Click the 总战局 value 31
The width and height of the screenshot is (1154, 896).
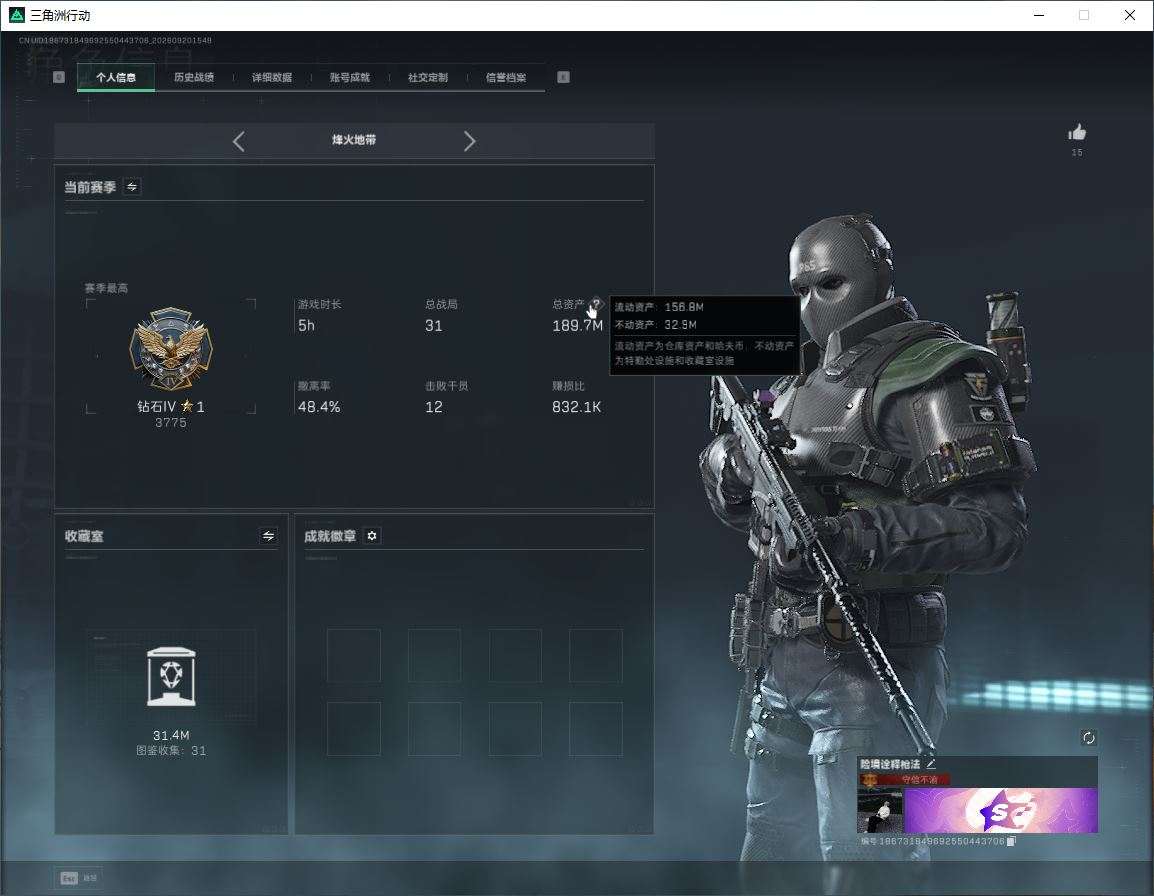pos(433,325)
